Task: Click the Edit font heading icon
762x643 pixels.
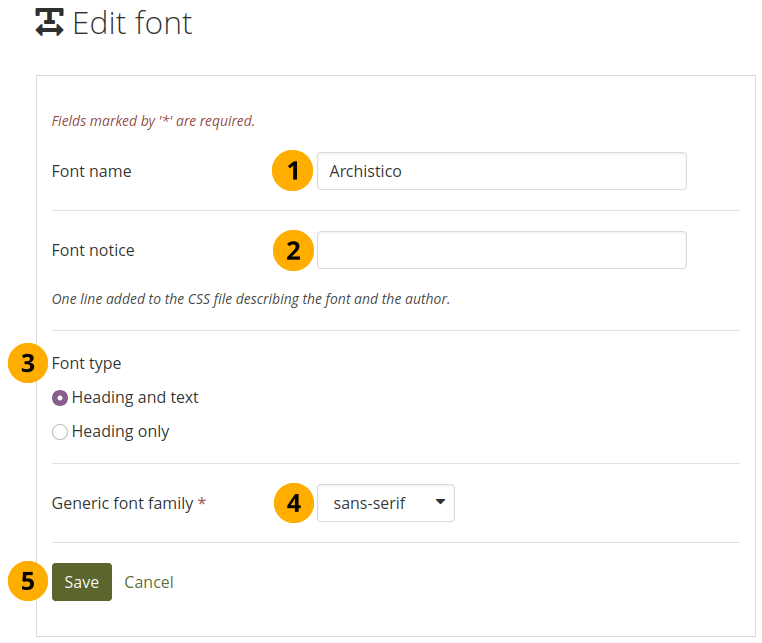Action: 49,22
